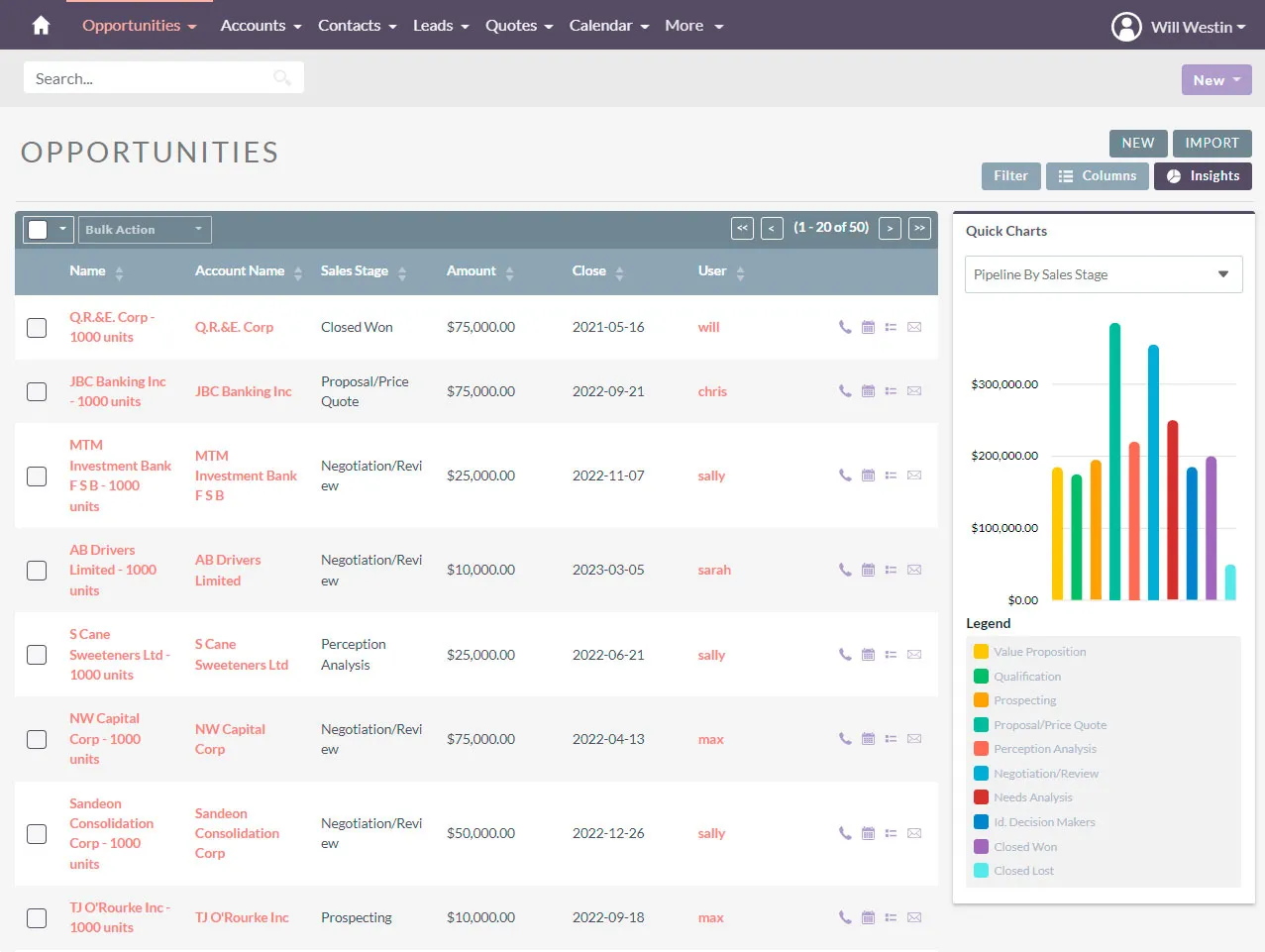Select the S Cane Sweeteners row checkbox

coord(37,655)
